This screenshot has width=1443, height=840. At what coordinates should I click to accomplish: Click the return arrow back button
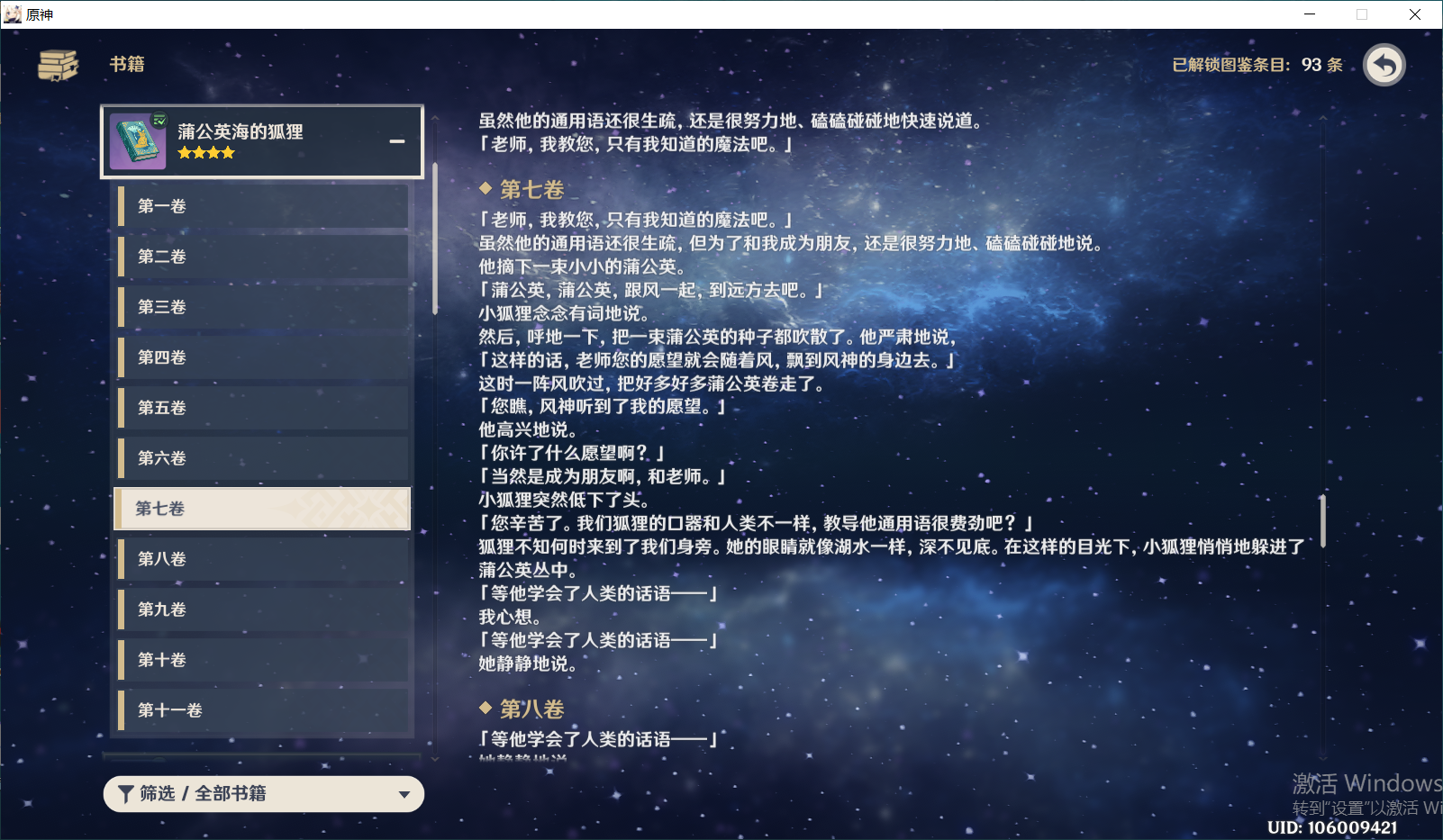click(1384, 65)
